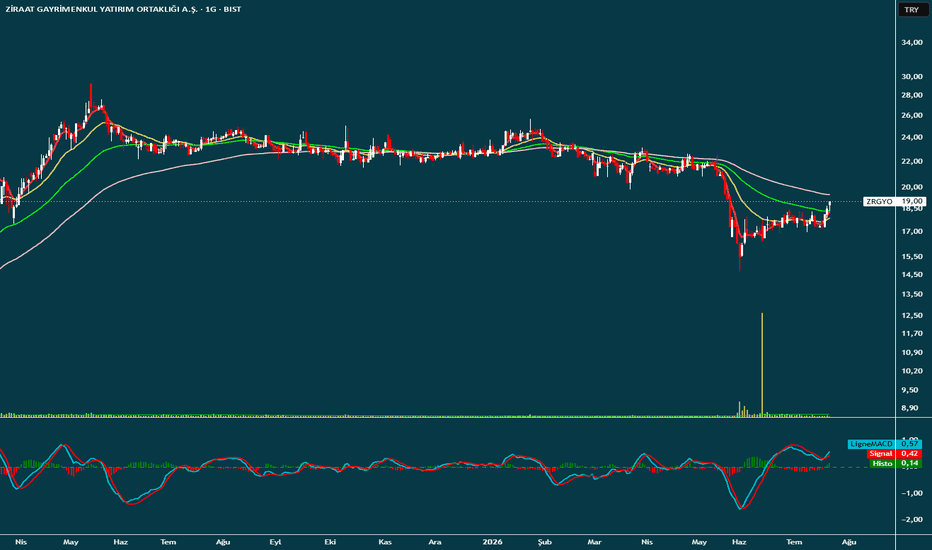Click the Şub month on time axis
Screen dimensions: 932x550
[544, 542]
